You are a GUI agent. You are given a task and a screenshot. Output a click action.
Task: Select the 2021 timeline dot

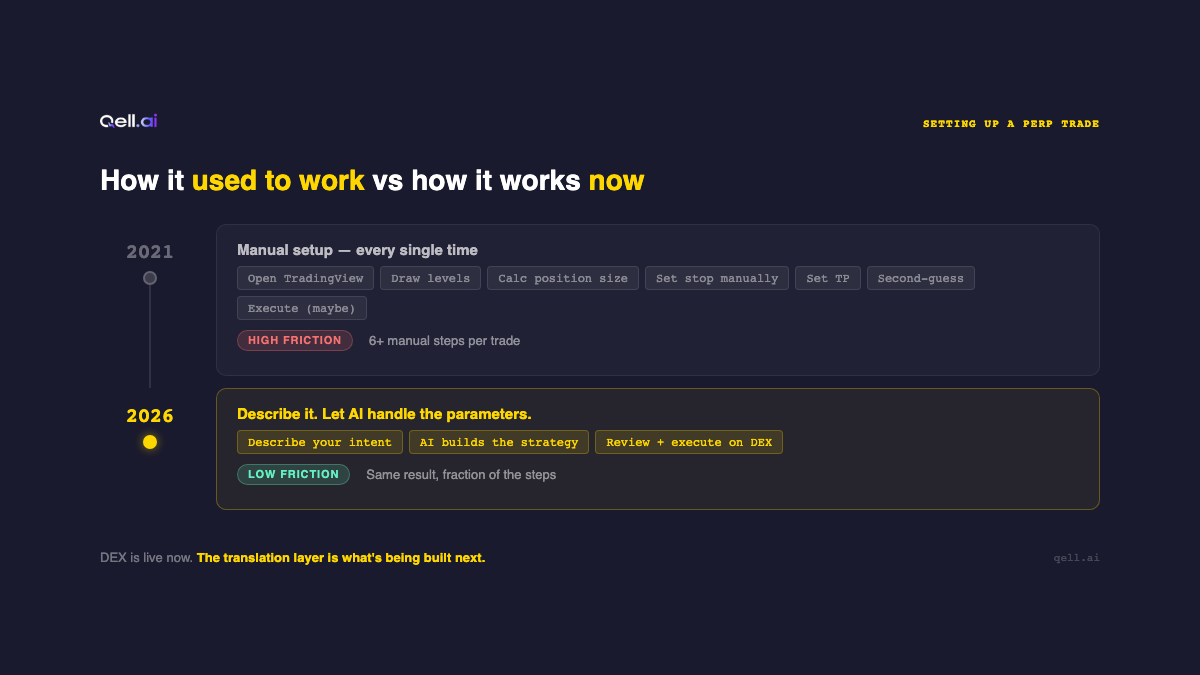coord(150,278)
